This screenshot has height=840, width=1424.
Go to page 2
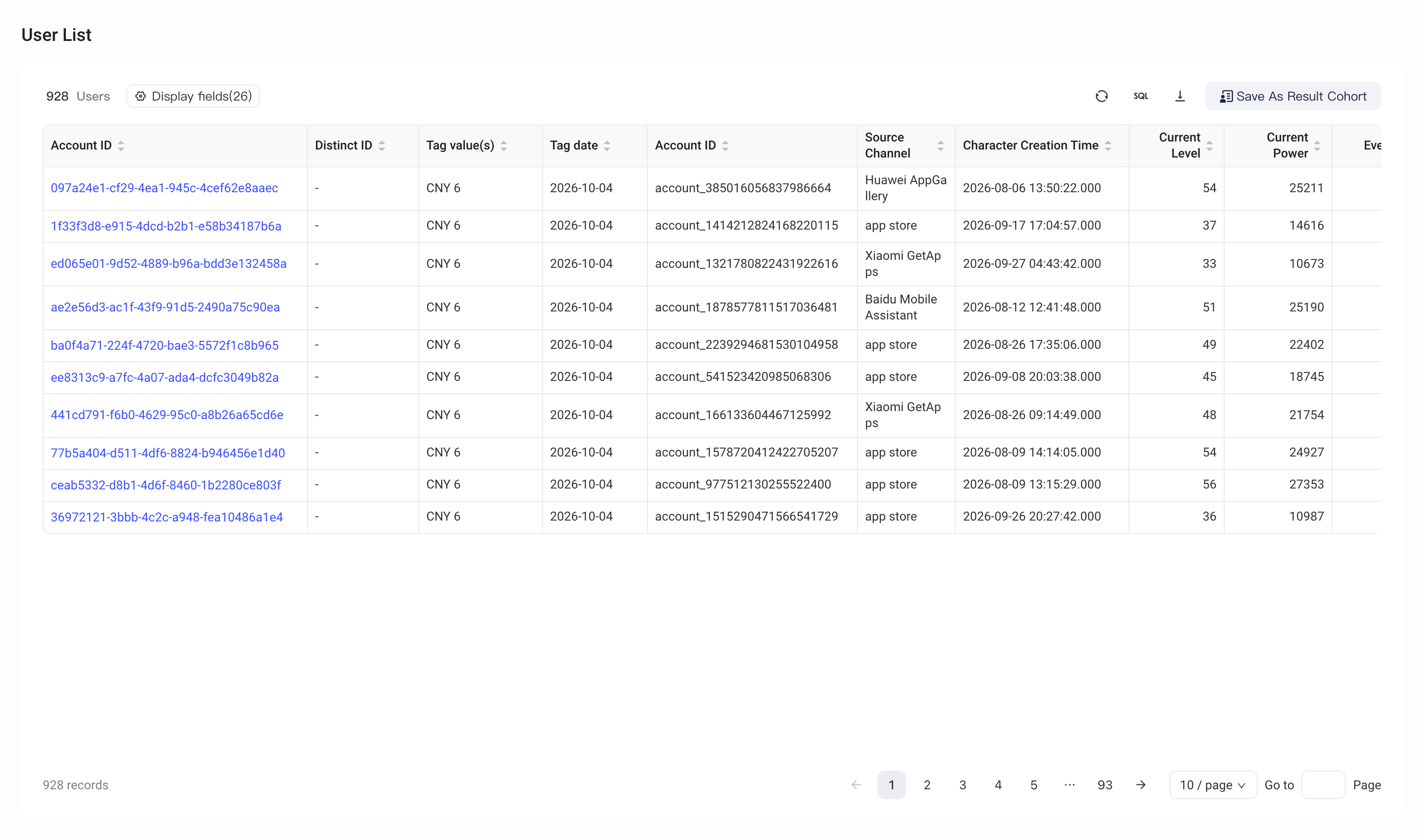(x=927, y=784)
